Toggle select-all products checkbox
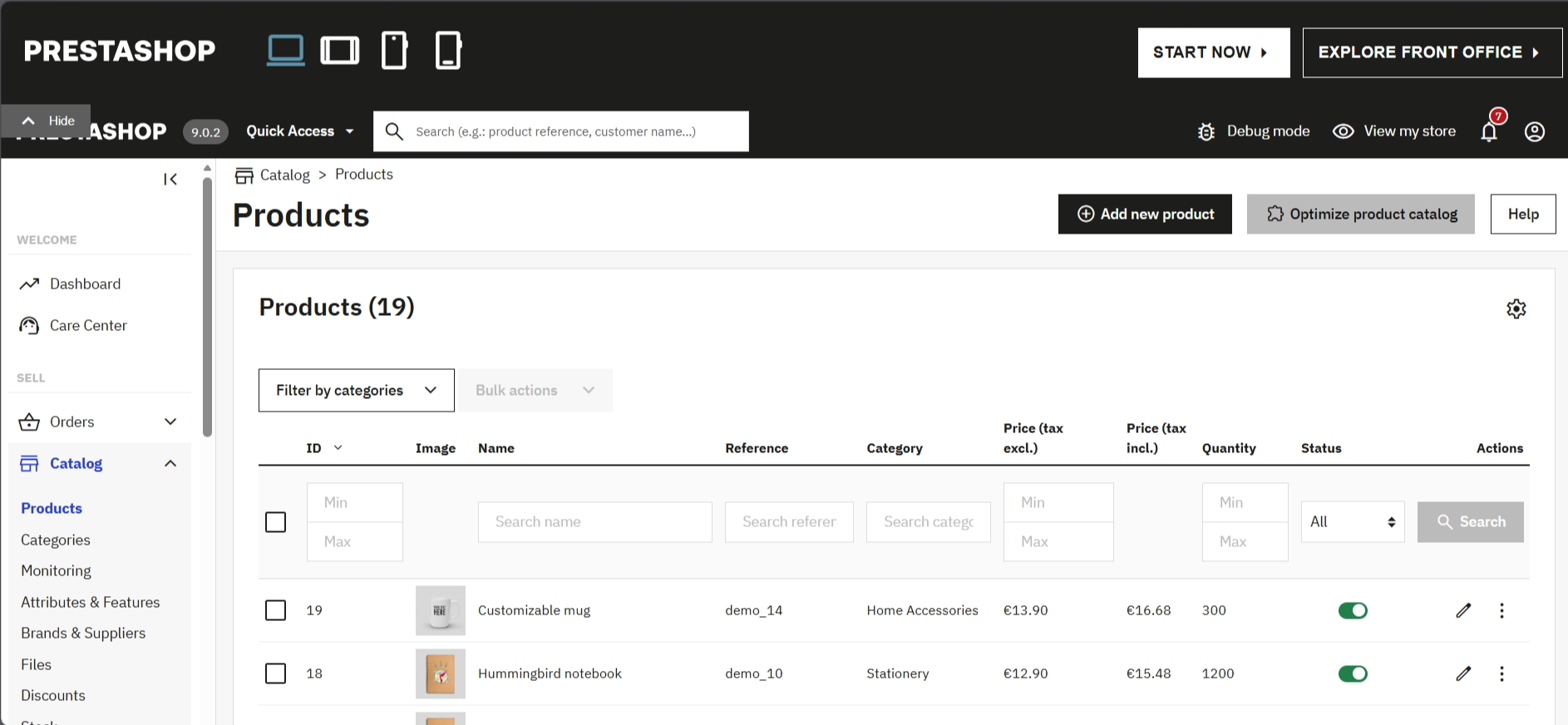The height and width of the screenshot is (725, 1568). click(x=275, y=522)
